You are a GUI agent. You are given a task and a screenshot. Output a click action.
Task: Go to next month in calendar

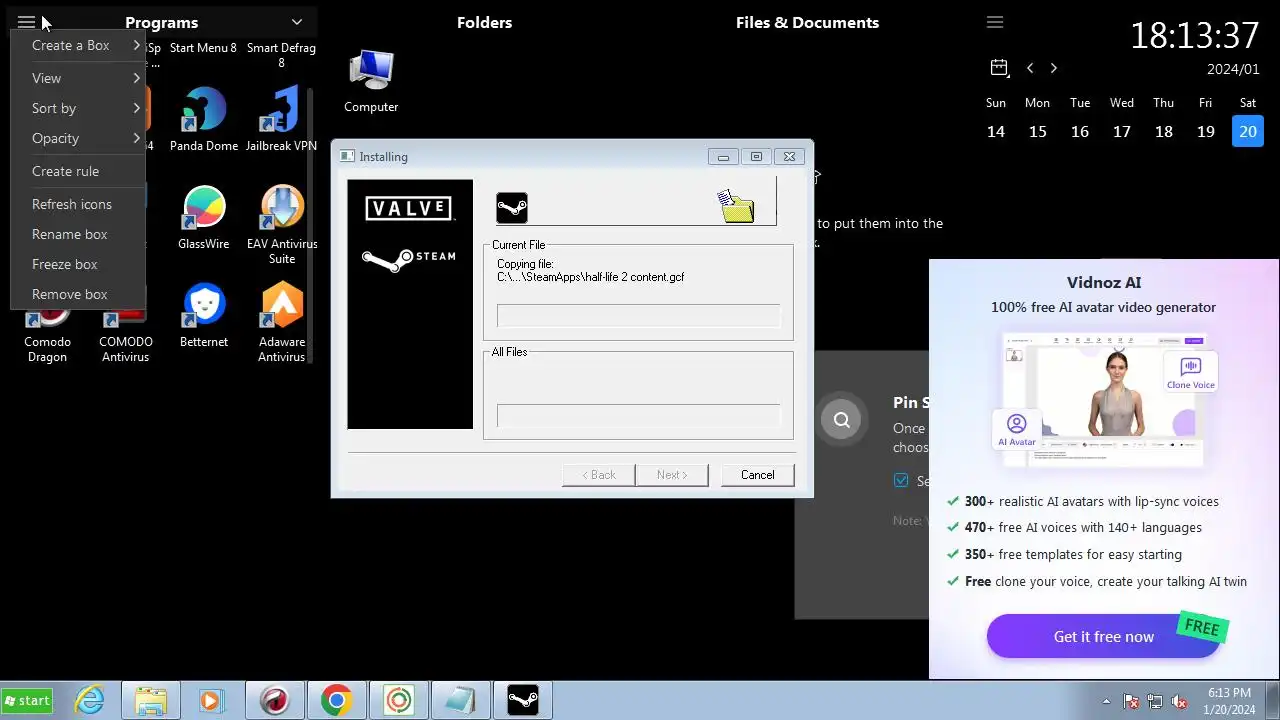1053,68
